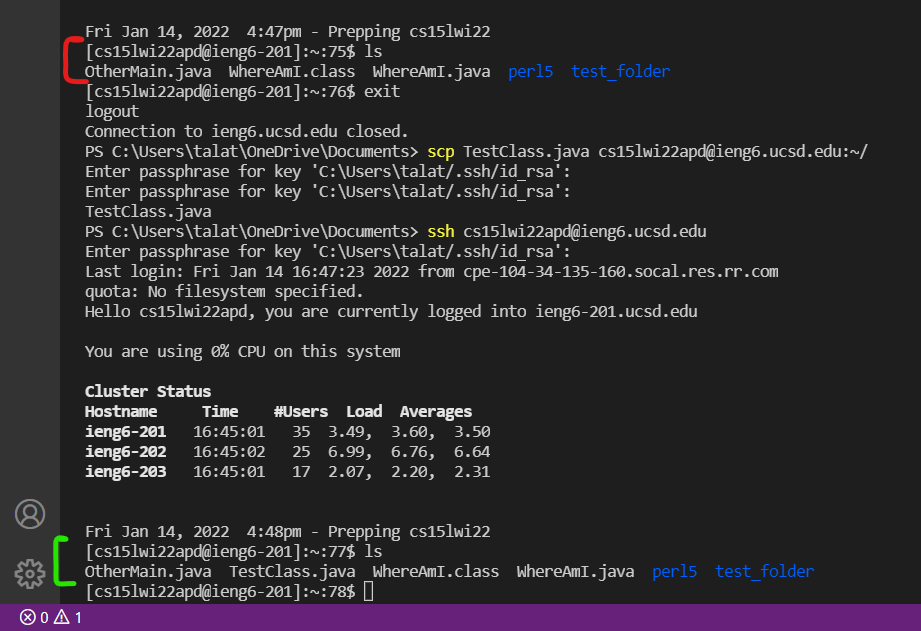921x631 pixels.
Task: Open the Manage settings gear icon
Action: [x=30, y=573]
